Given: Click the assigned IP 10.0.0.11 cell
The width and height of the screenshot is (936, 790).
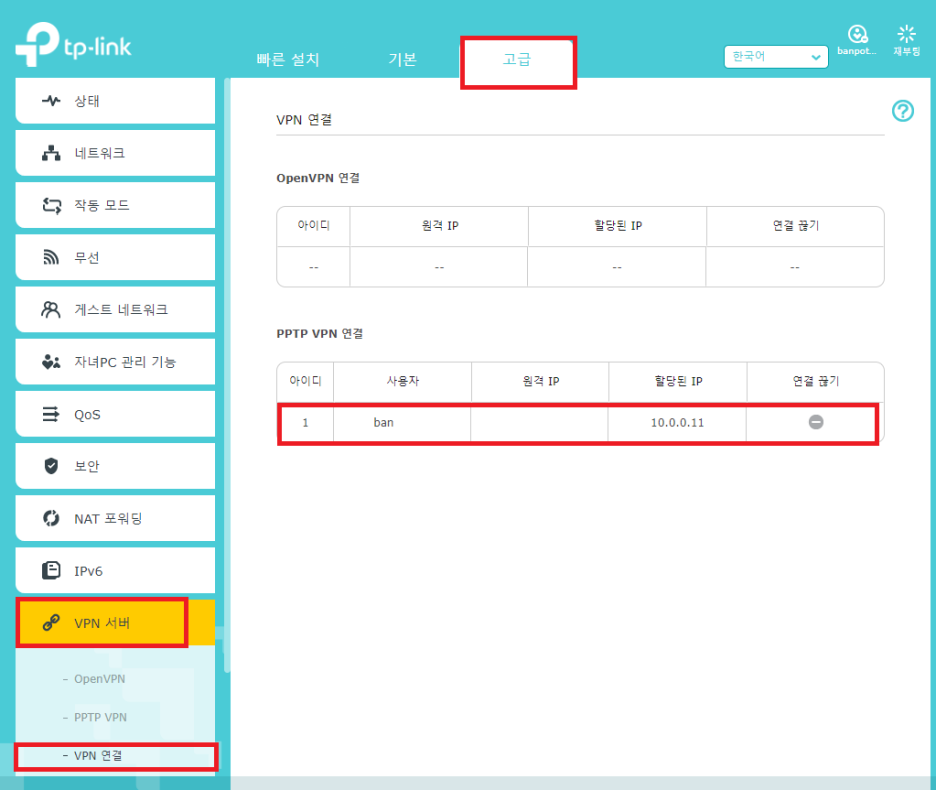Looking at the screenshot, I should [677, 422].
